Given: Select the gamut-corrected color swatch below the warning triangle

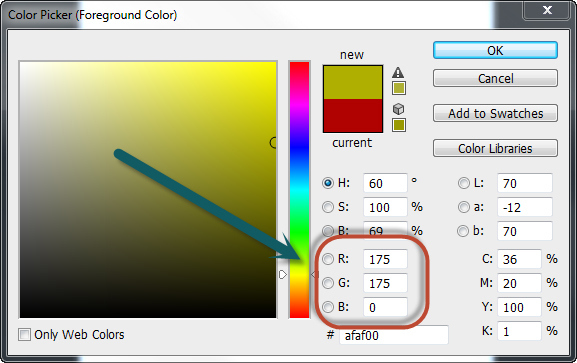Looking at the screenshot, I should [x=399, y=88].
